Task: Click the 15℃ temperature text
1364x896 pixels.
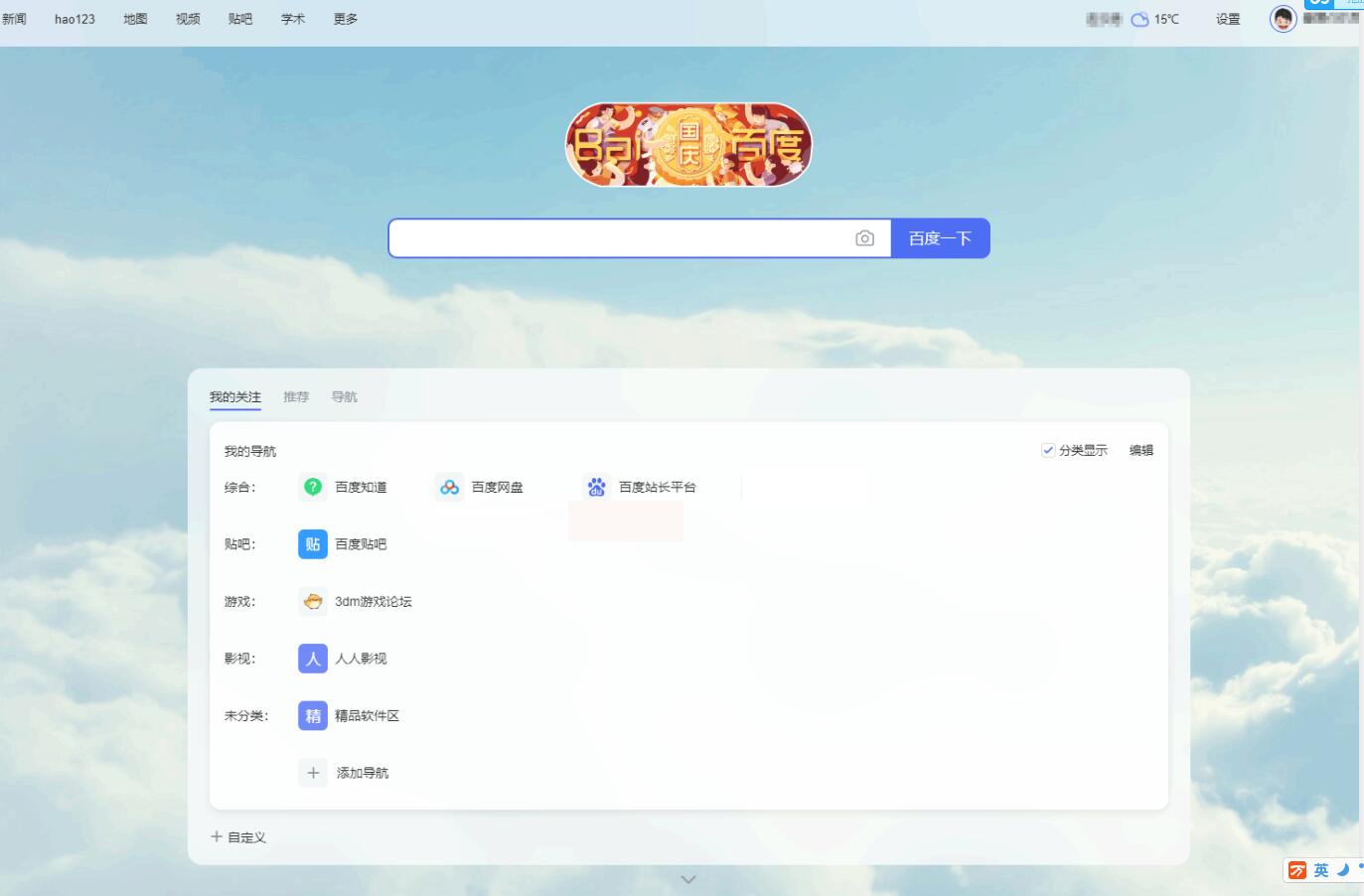Action: click(1166, 19)
